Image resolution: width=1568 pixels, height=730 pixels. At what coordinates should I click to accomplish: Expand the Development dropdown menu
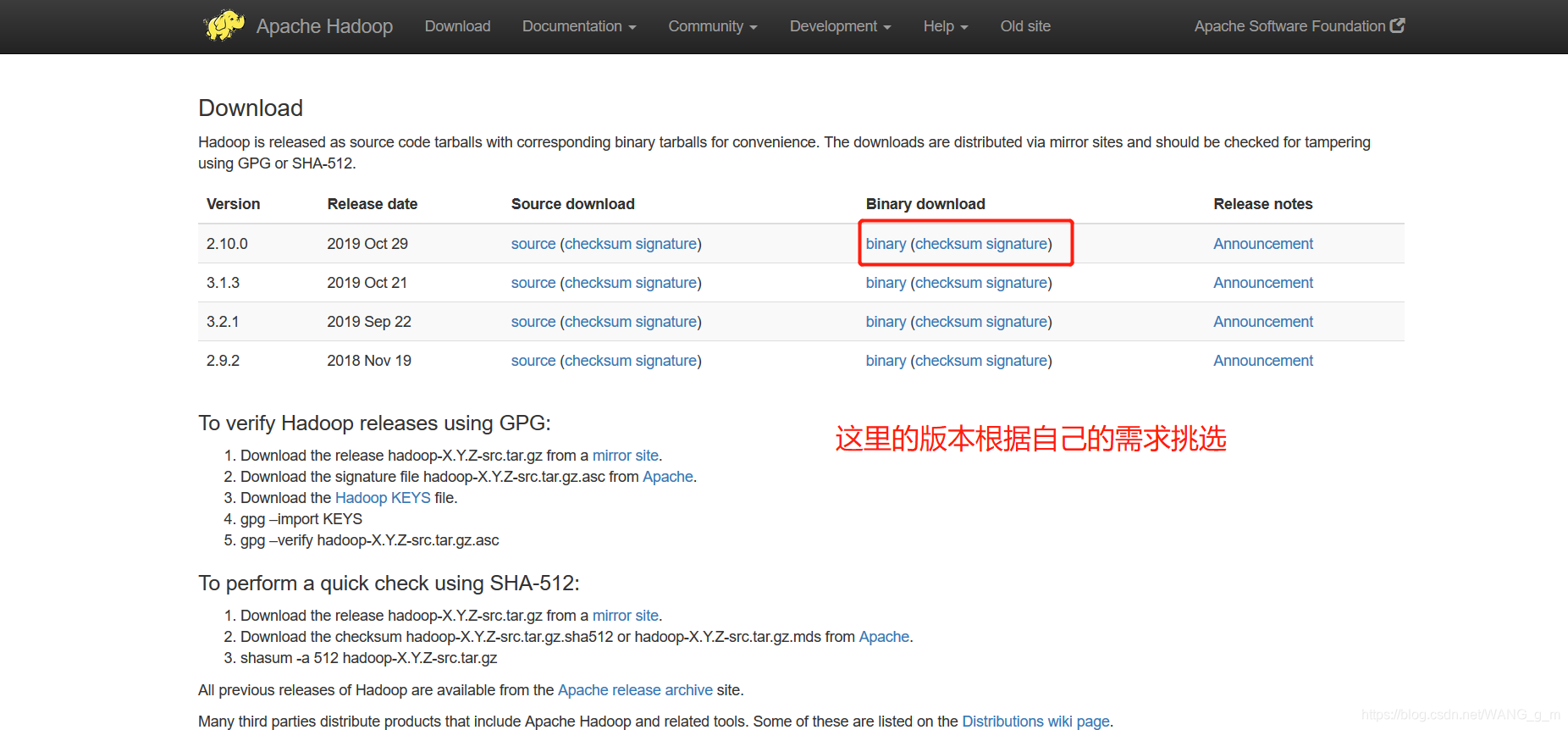[841, 26]
